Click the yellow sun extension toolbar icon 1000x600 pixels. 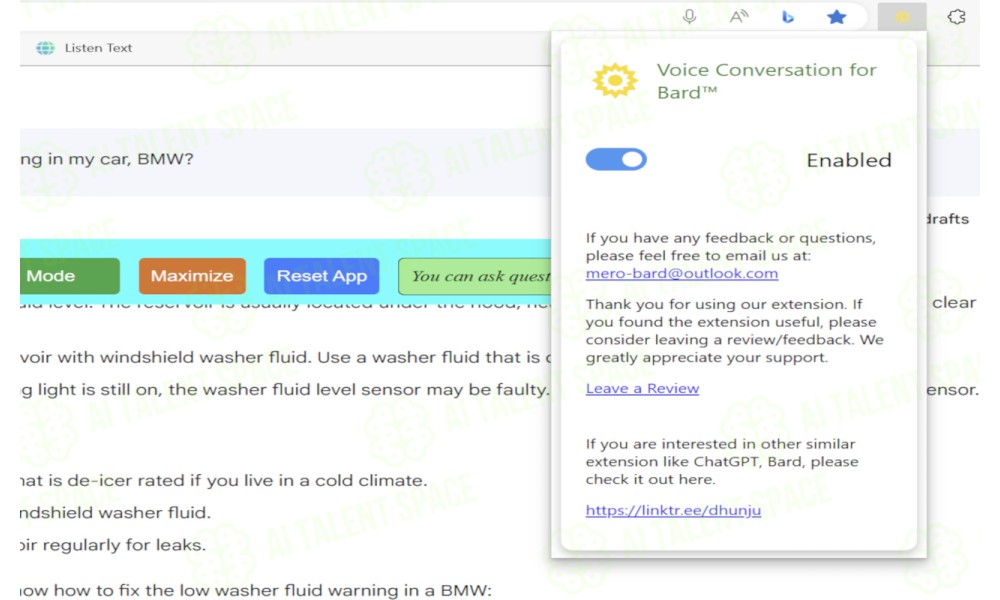(902, 17)
